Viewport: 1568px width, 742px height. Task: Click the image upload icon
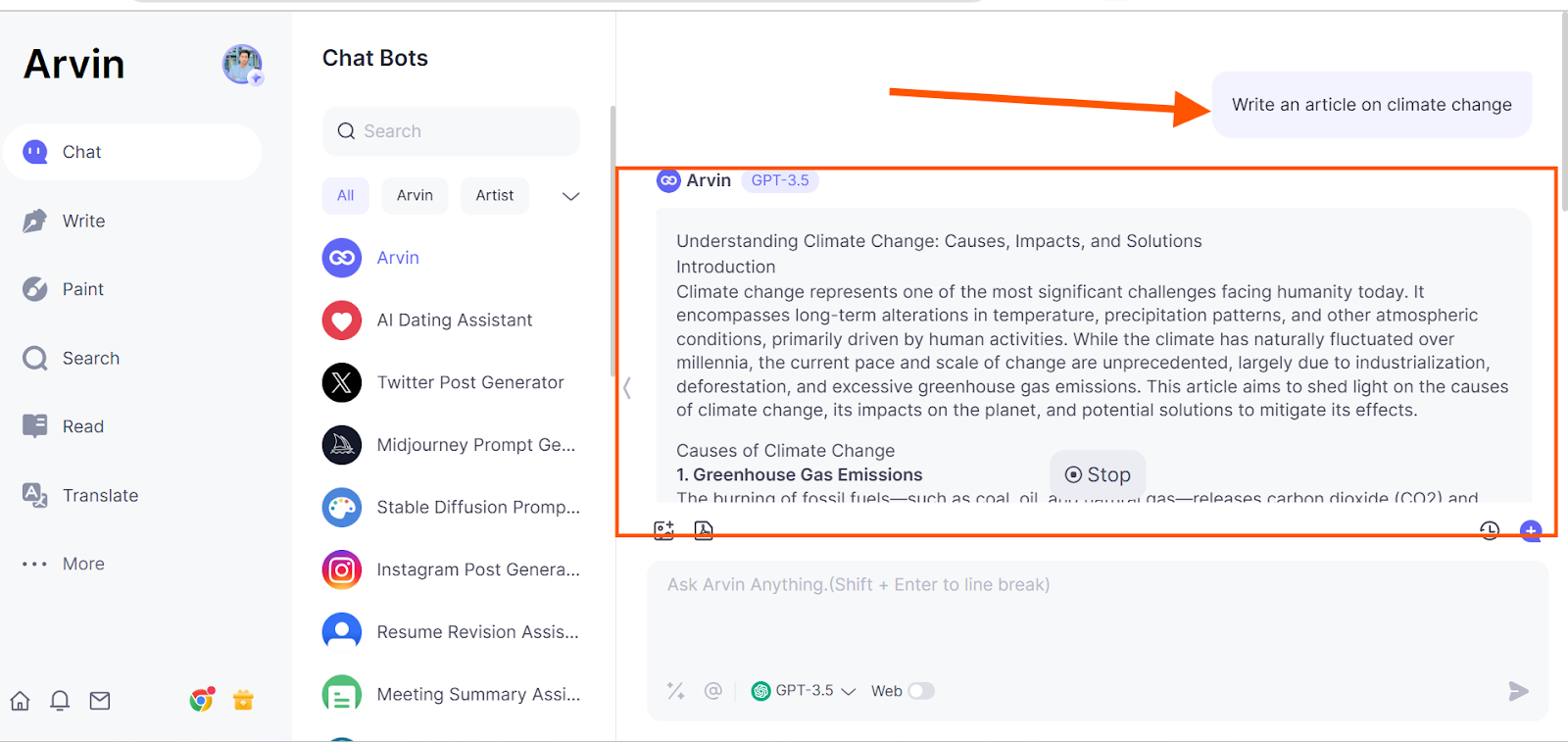pyautogui.click(x=664, y=530)
